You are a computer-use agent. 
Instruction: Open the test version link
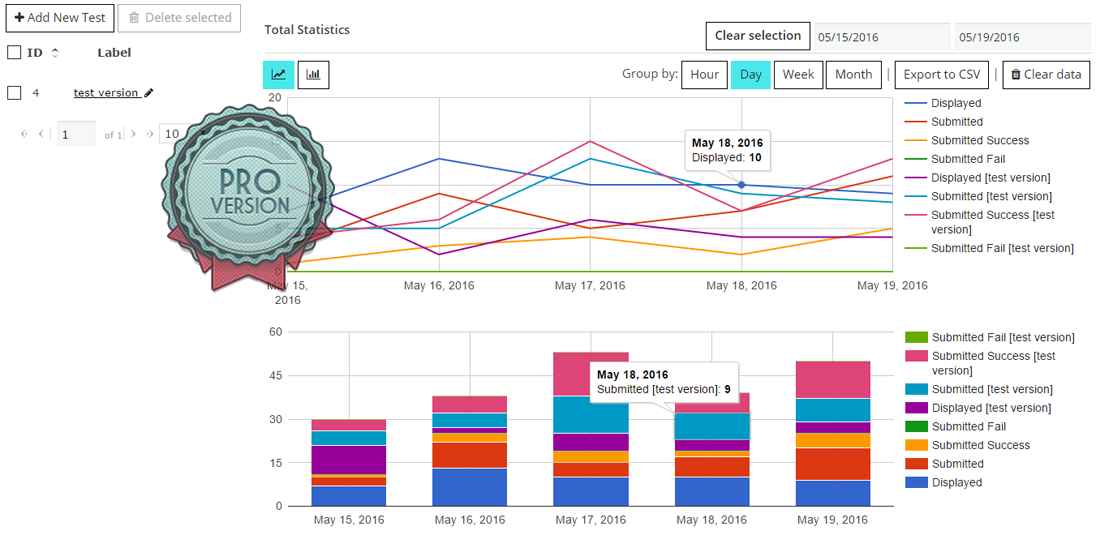(x=106, y=93)
